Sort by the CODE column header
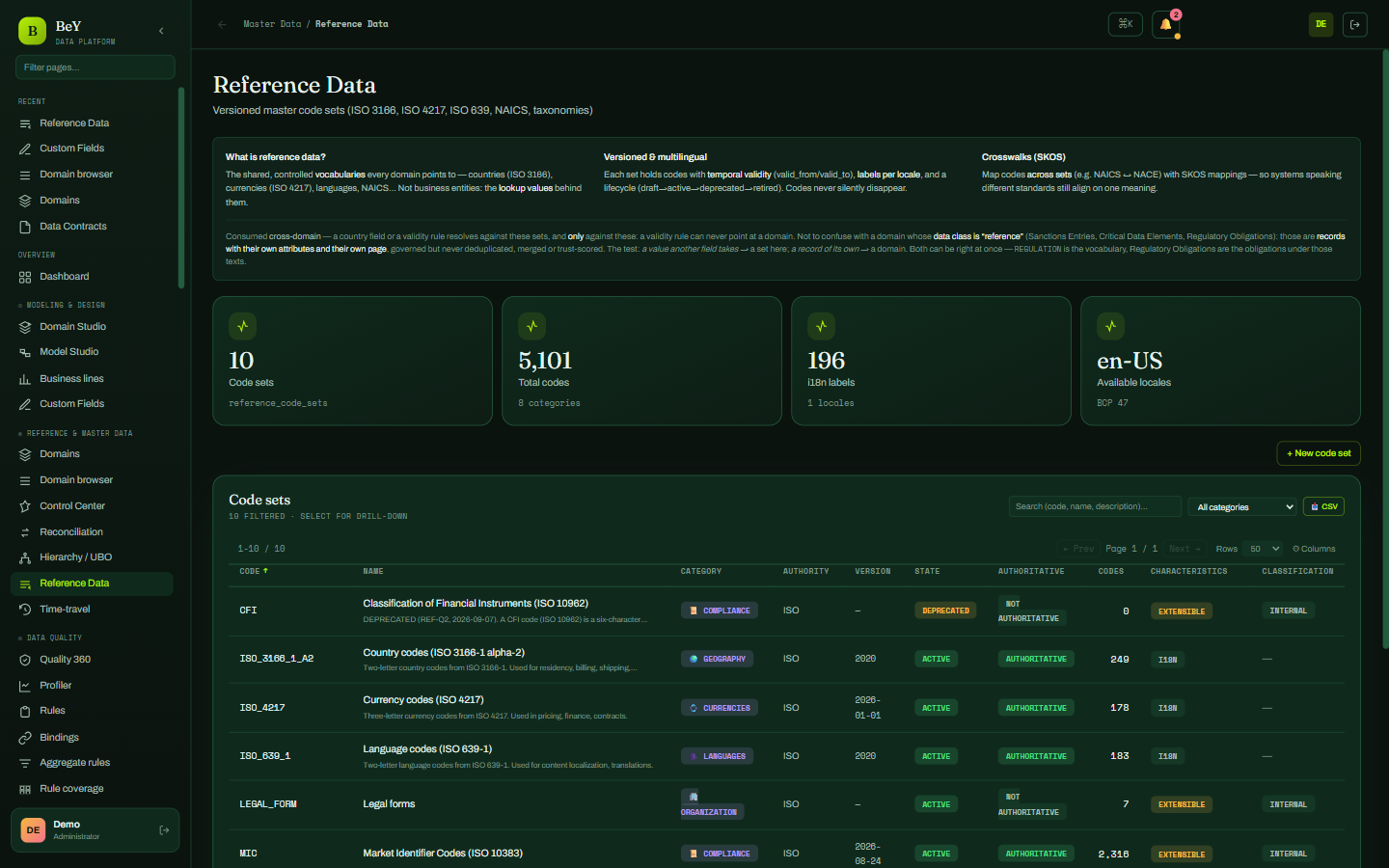 [x=254, y=571]
